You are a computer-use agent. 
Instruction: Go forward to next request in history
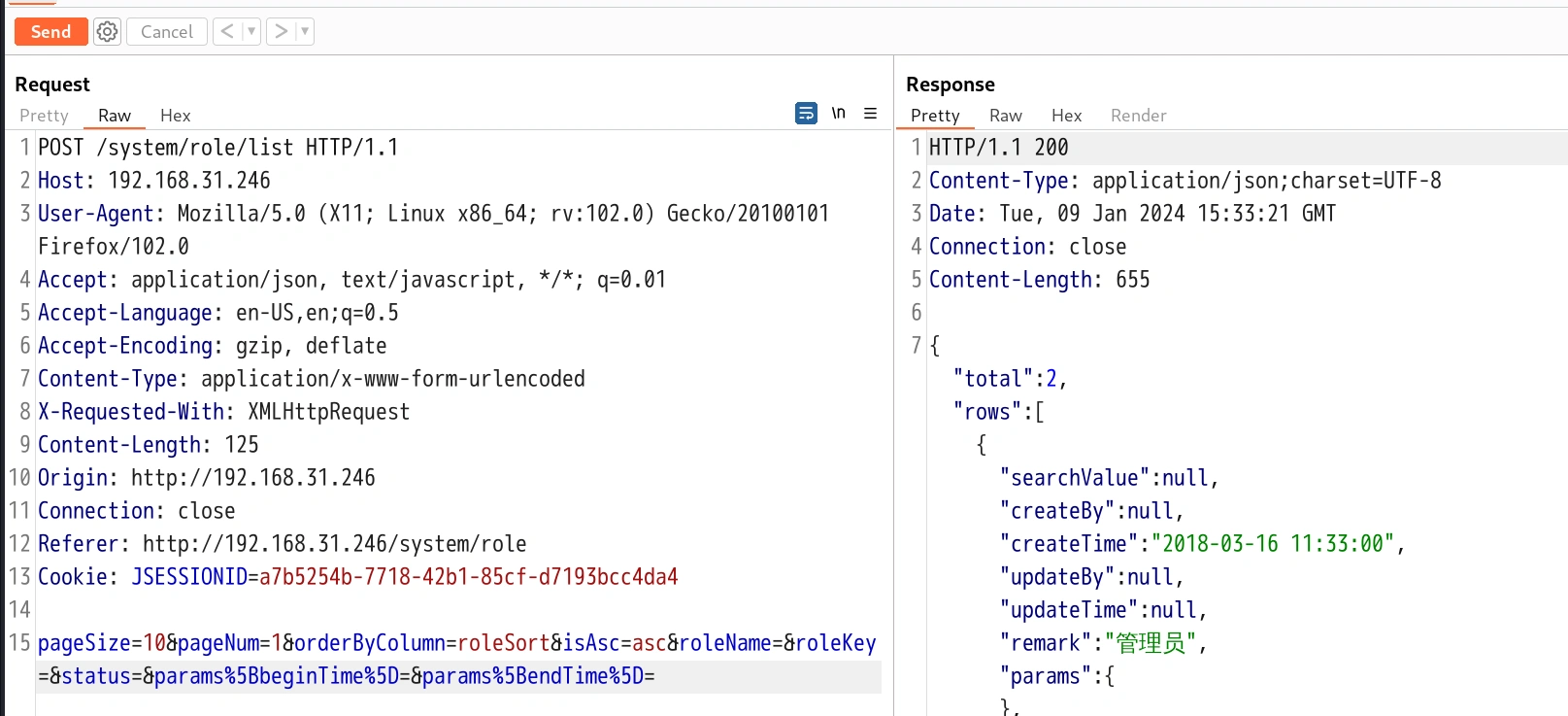281,32
